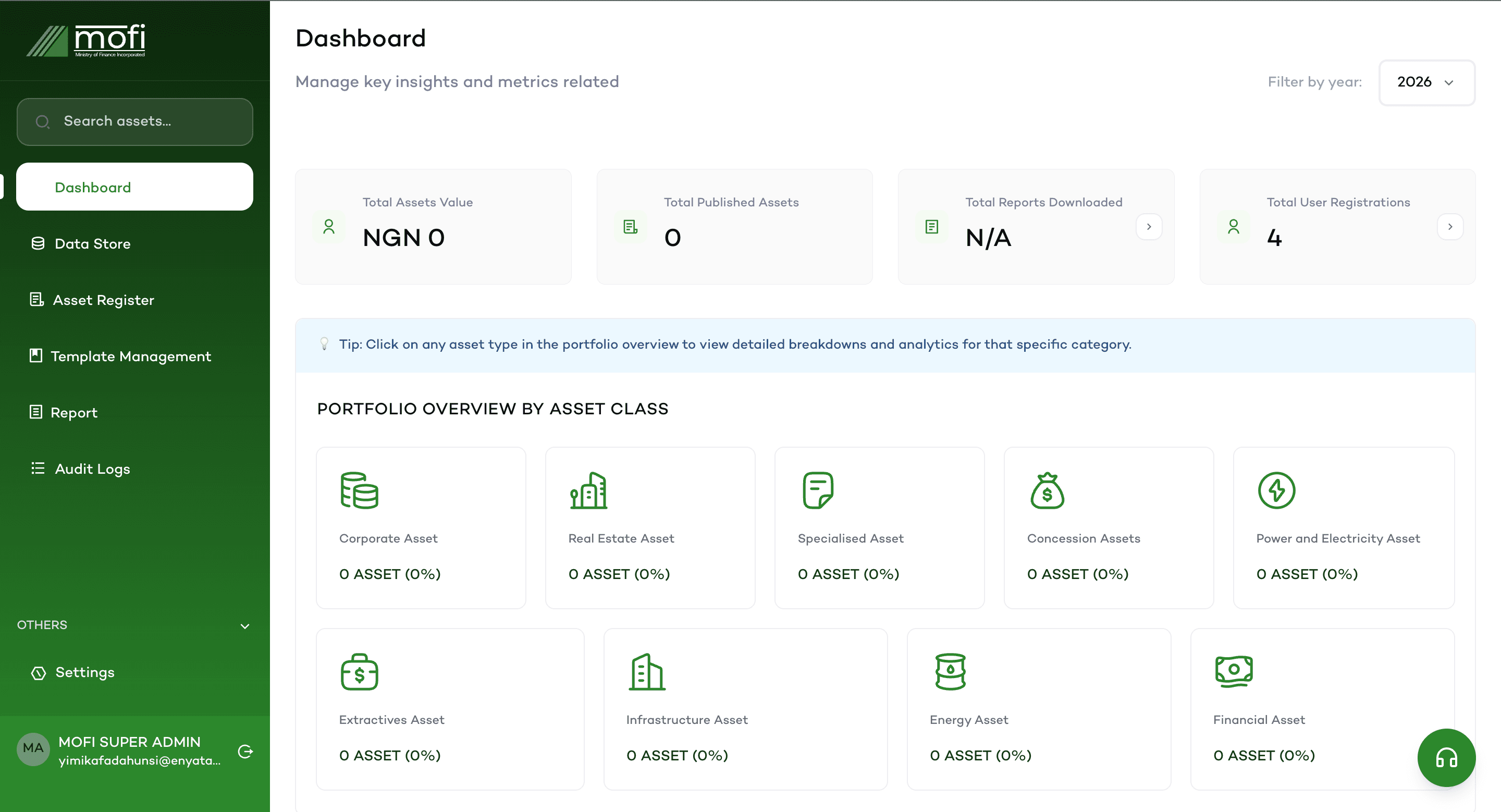Select the Power and Electricity lightning icon
The height and width of the screenshot is (812, 1501).
(x=1276, y=490)
